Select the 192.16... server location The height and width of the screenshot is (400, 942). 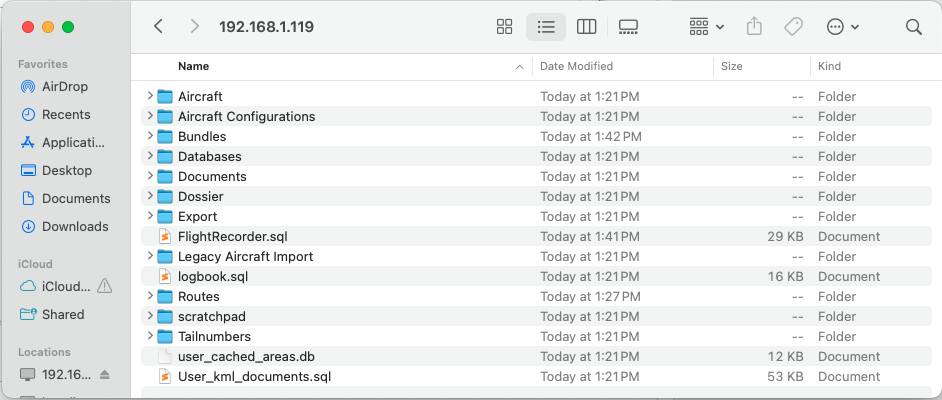[56, 375]
